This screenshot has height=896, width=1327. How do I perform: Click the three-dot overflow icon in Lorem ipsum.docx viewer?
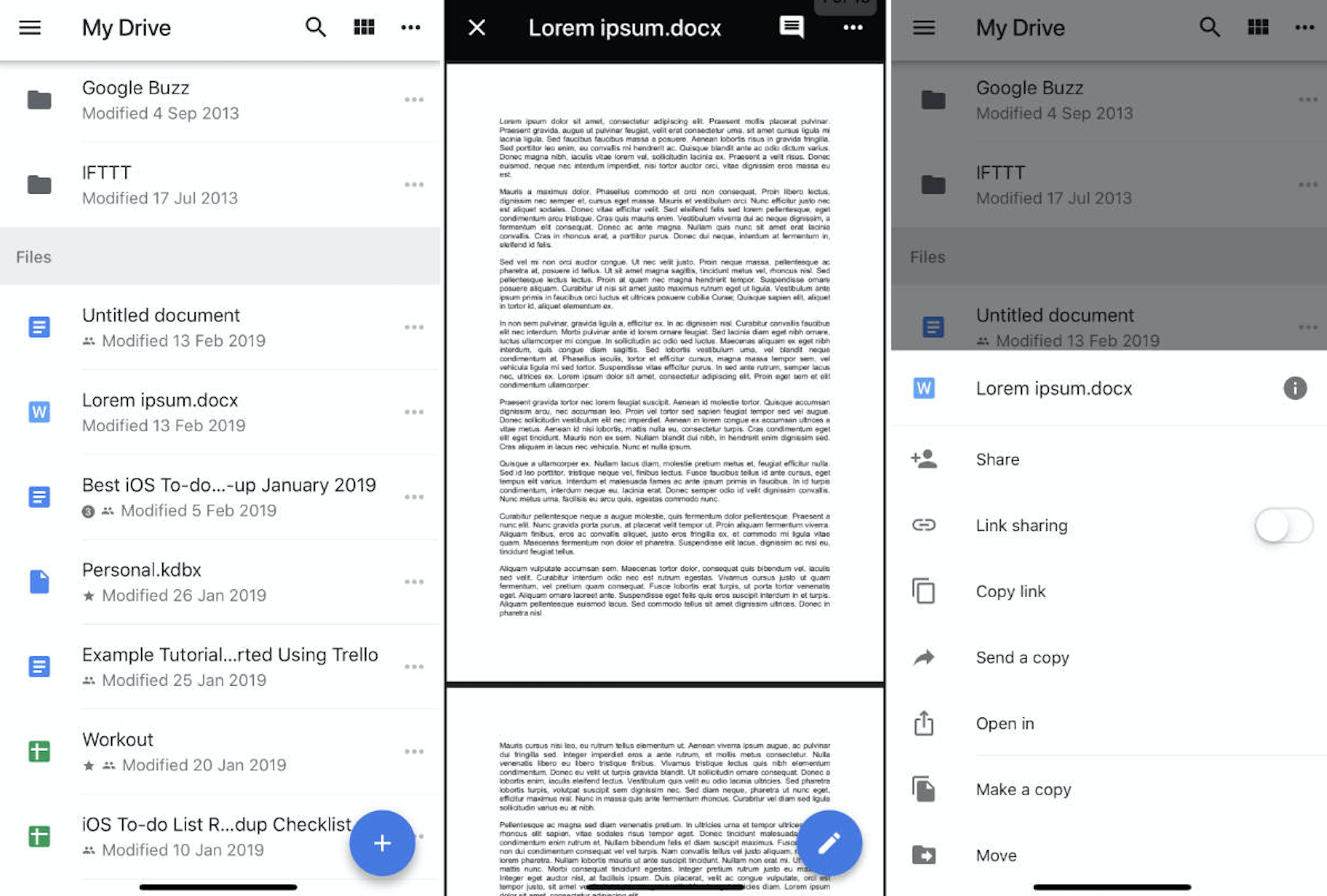852,27
